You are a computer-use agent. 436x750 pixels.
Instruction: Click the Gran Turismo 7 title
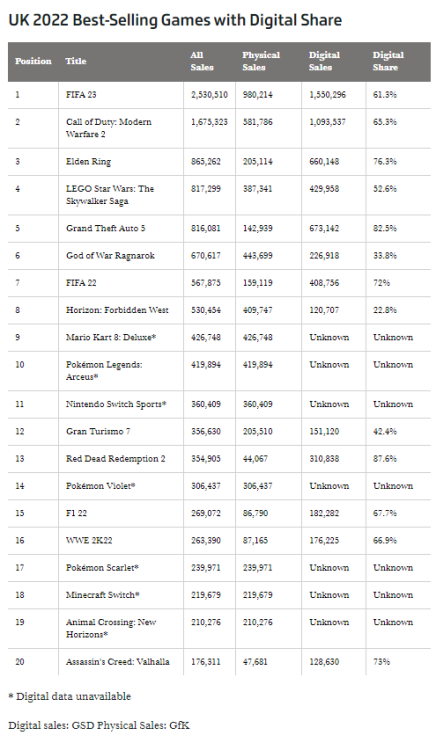click(x=98, y=431)
